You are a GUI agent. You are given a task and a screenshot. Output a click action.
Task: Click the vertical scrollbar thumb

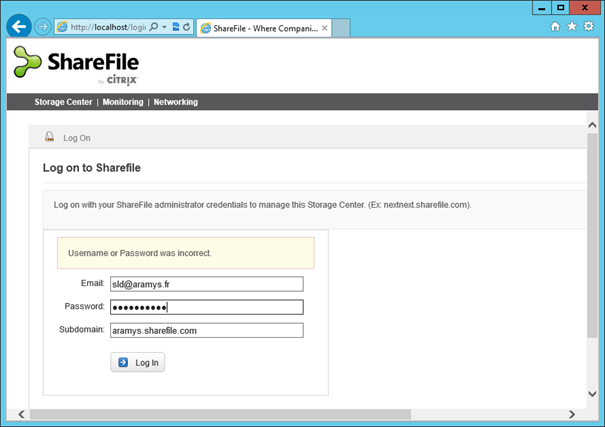592,236
